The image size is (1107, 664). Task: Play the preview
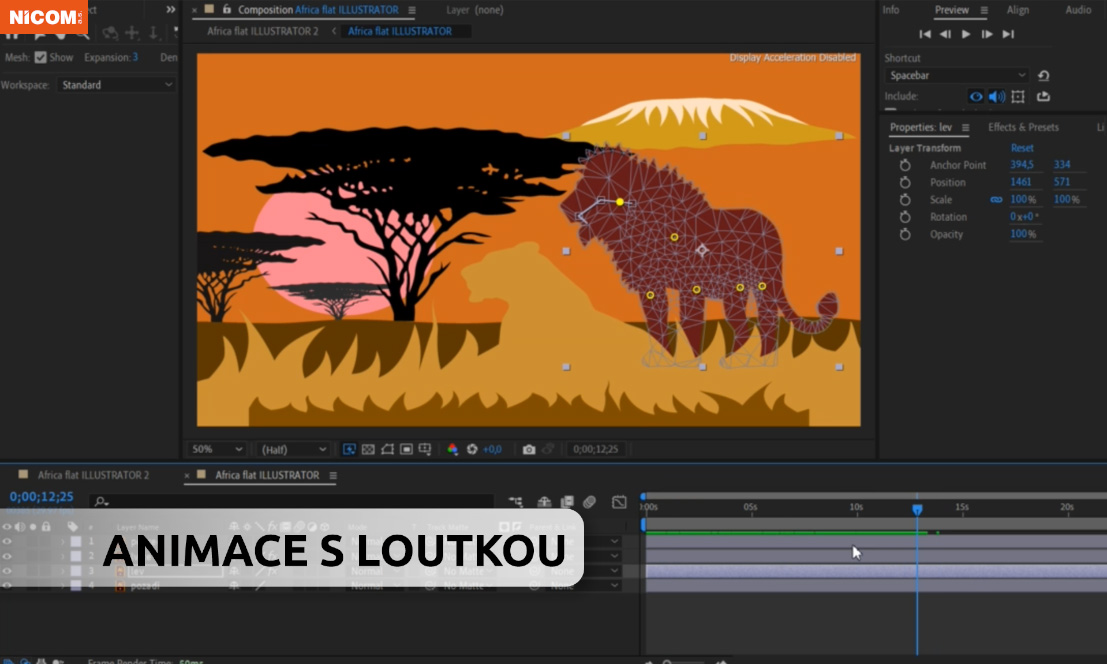[x=966, y=34]
